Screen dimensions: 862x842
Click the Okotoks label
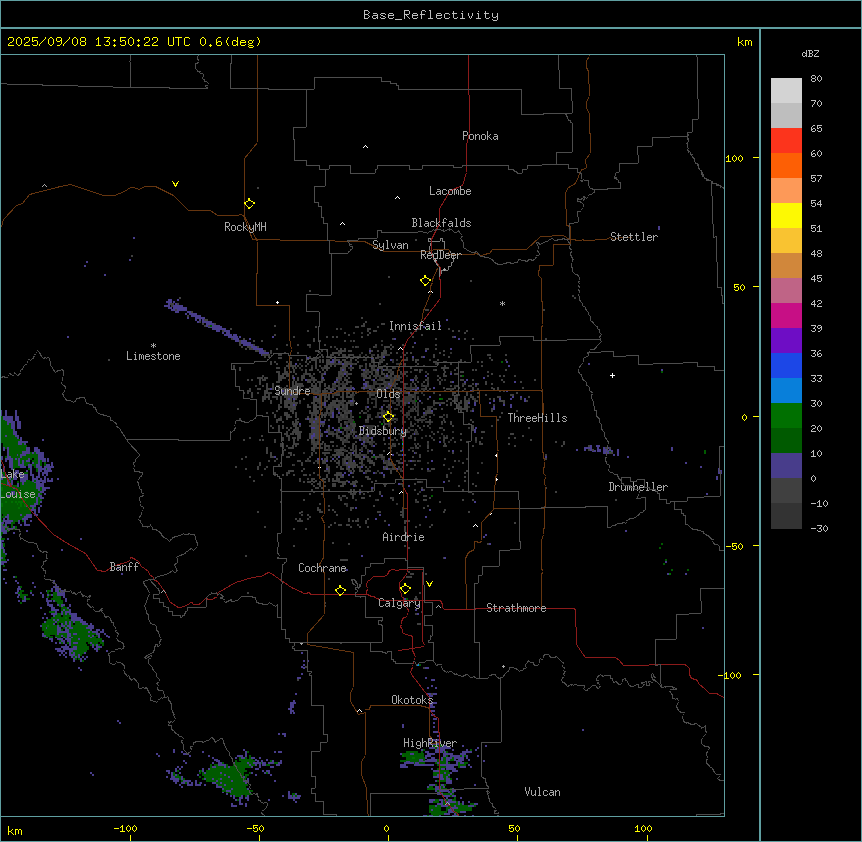tap(412, 700)
